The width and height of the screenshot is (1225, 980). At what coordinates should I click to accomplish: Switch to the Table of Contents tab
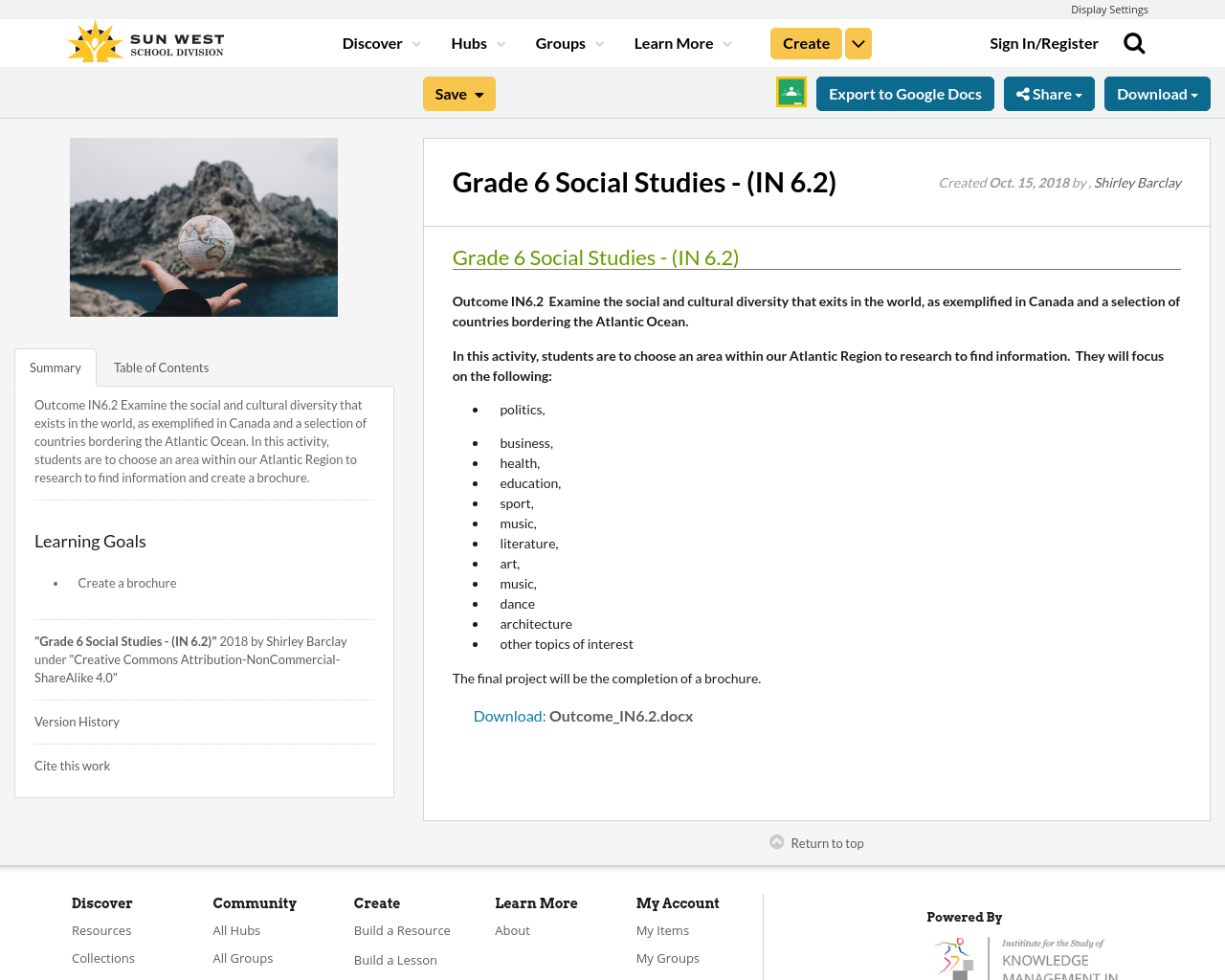tap(161, 367)
